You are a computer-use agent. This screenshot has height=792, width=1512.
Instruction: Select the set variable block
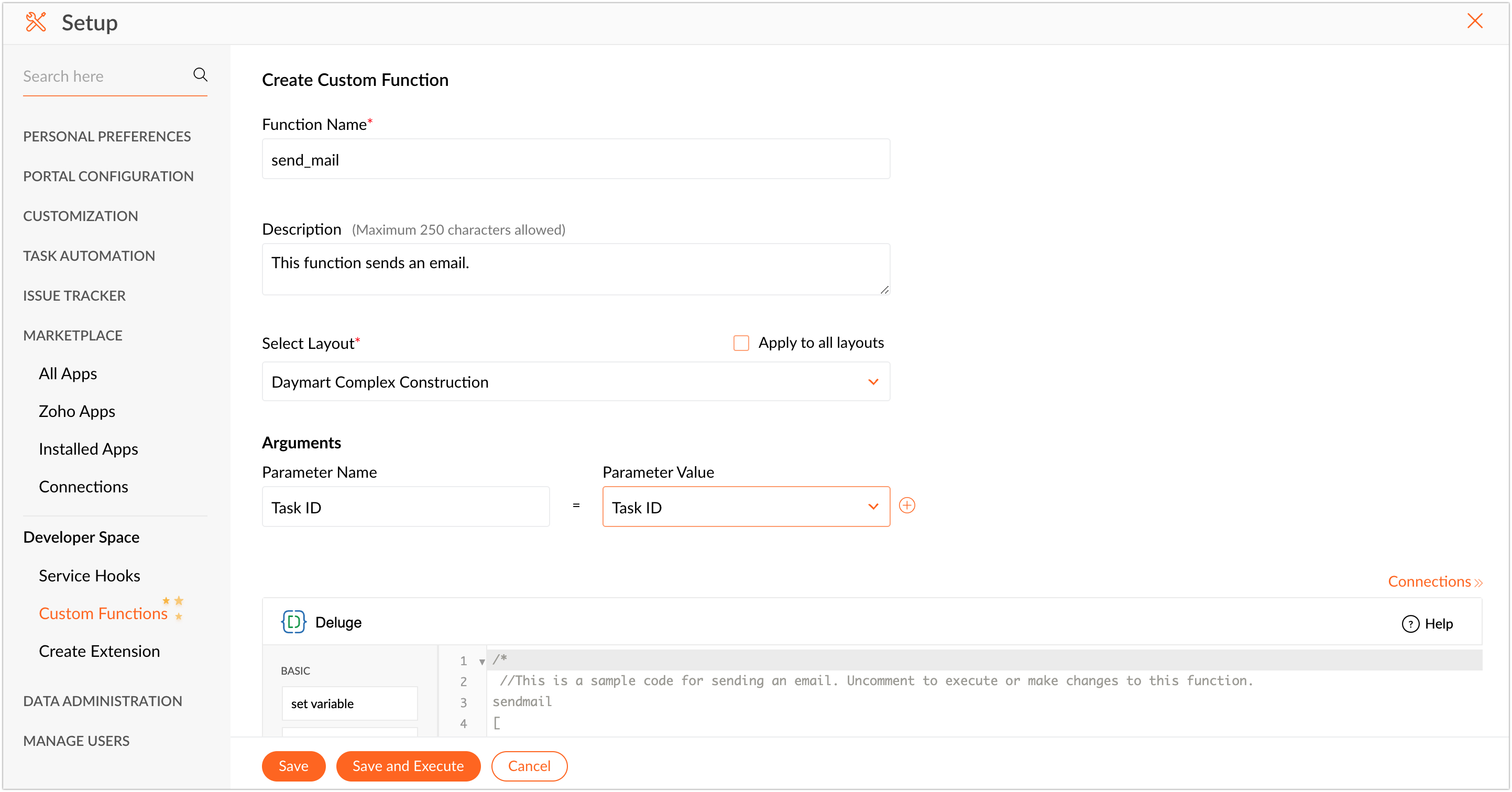[x=349, y=703]
